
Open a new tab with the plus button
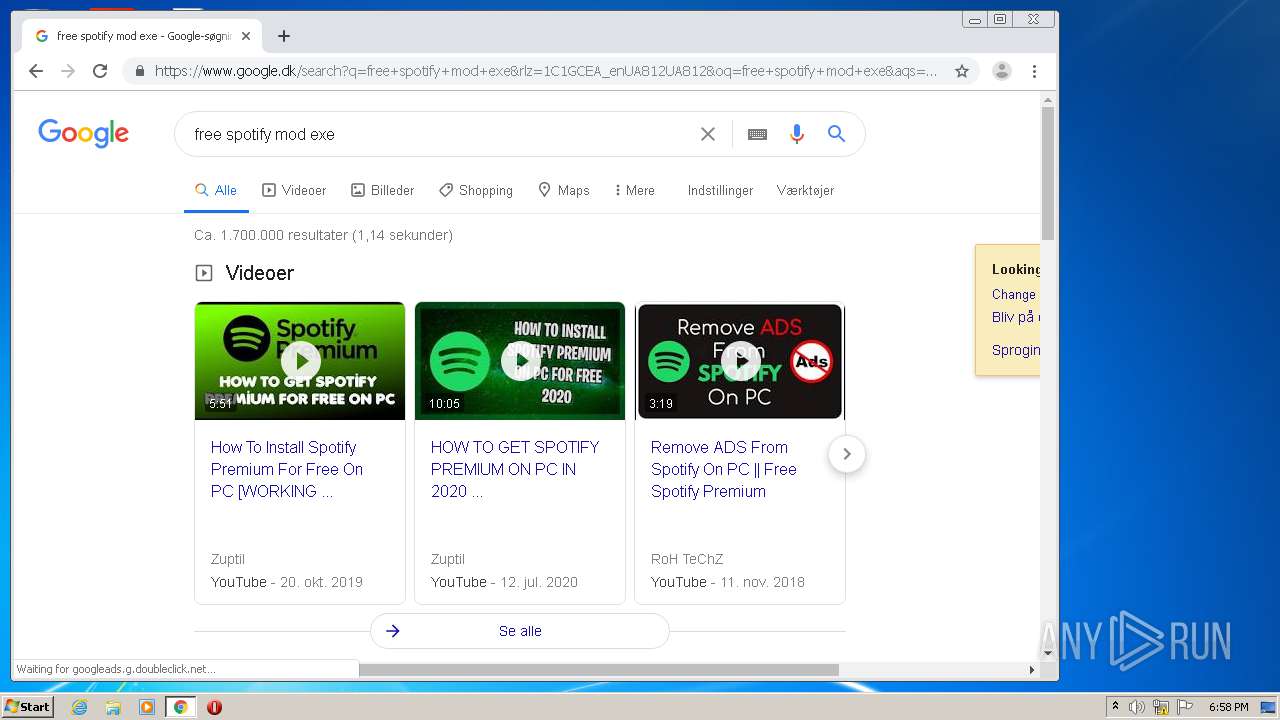284,36
